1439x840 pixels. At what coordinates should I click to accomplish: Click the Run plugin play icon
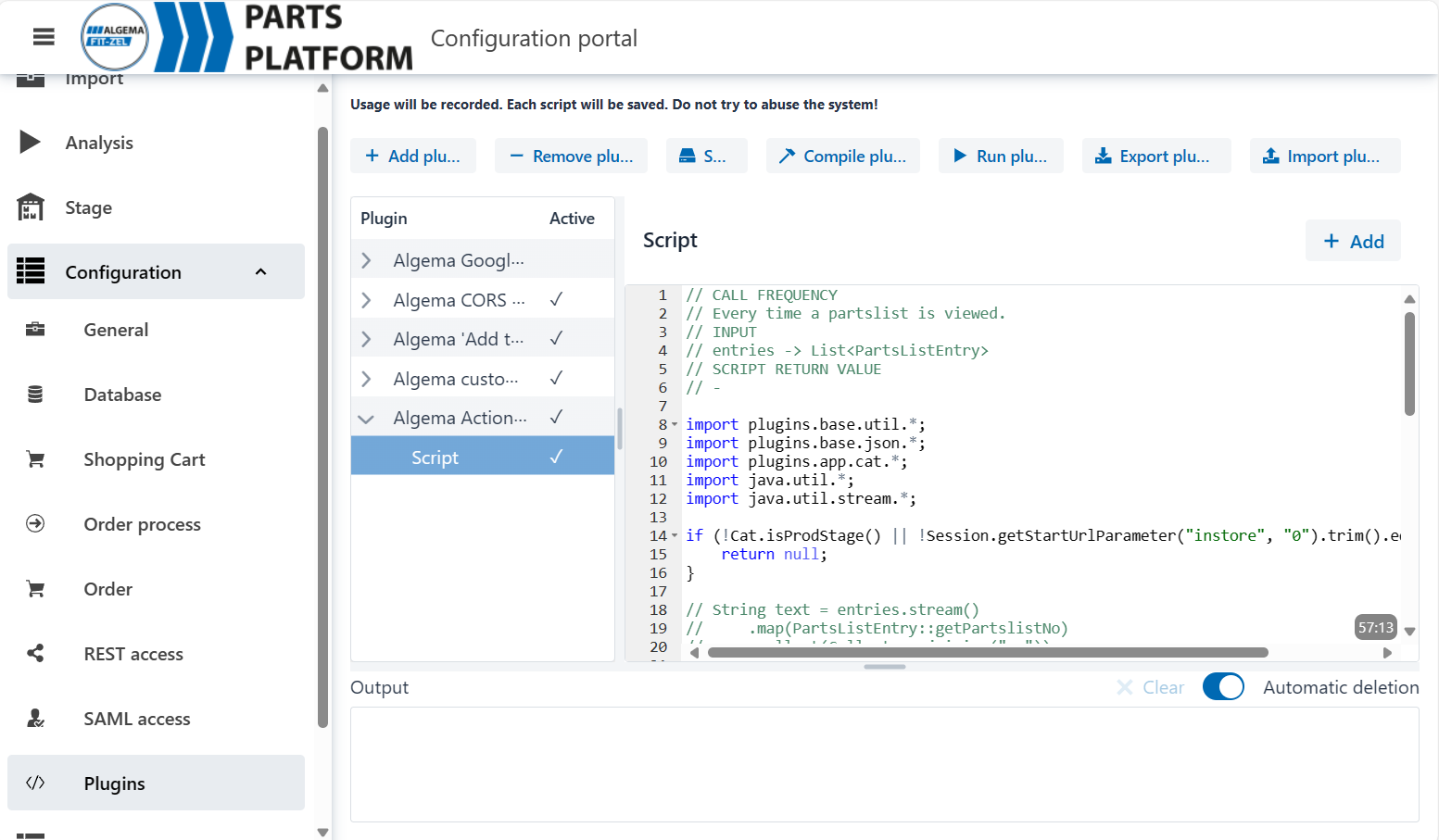click(x=960, y=156)
